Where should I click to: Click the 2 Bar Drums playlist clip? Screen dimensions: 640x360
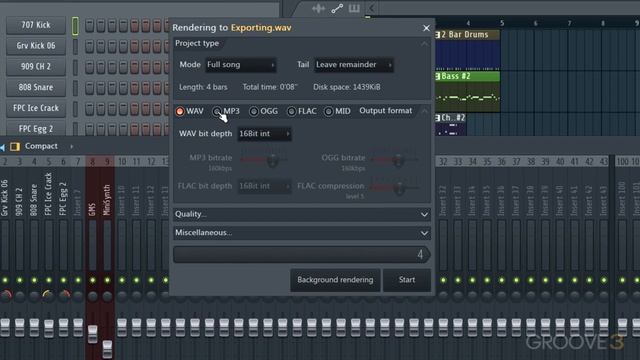tap(467, 50)
